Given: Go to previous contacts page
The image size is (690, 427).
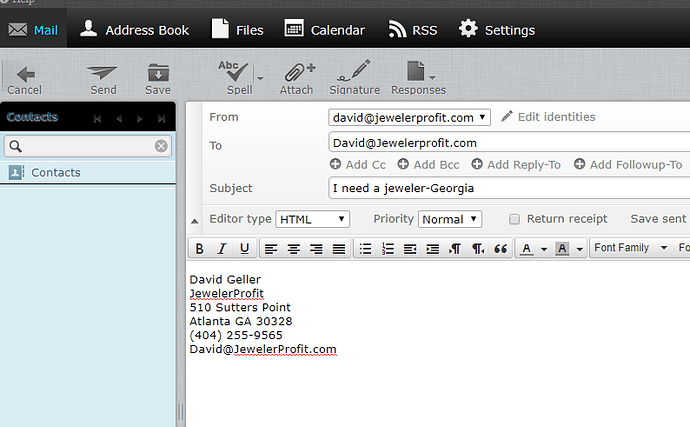Looking at the screenshot, I should (x=119, y=119).
